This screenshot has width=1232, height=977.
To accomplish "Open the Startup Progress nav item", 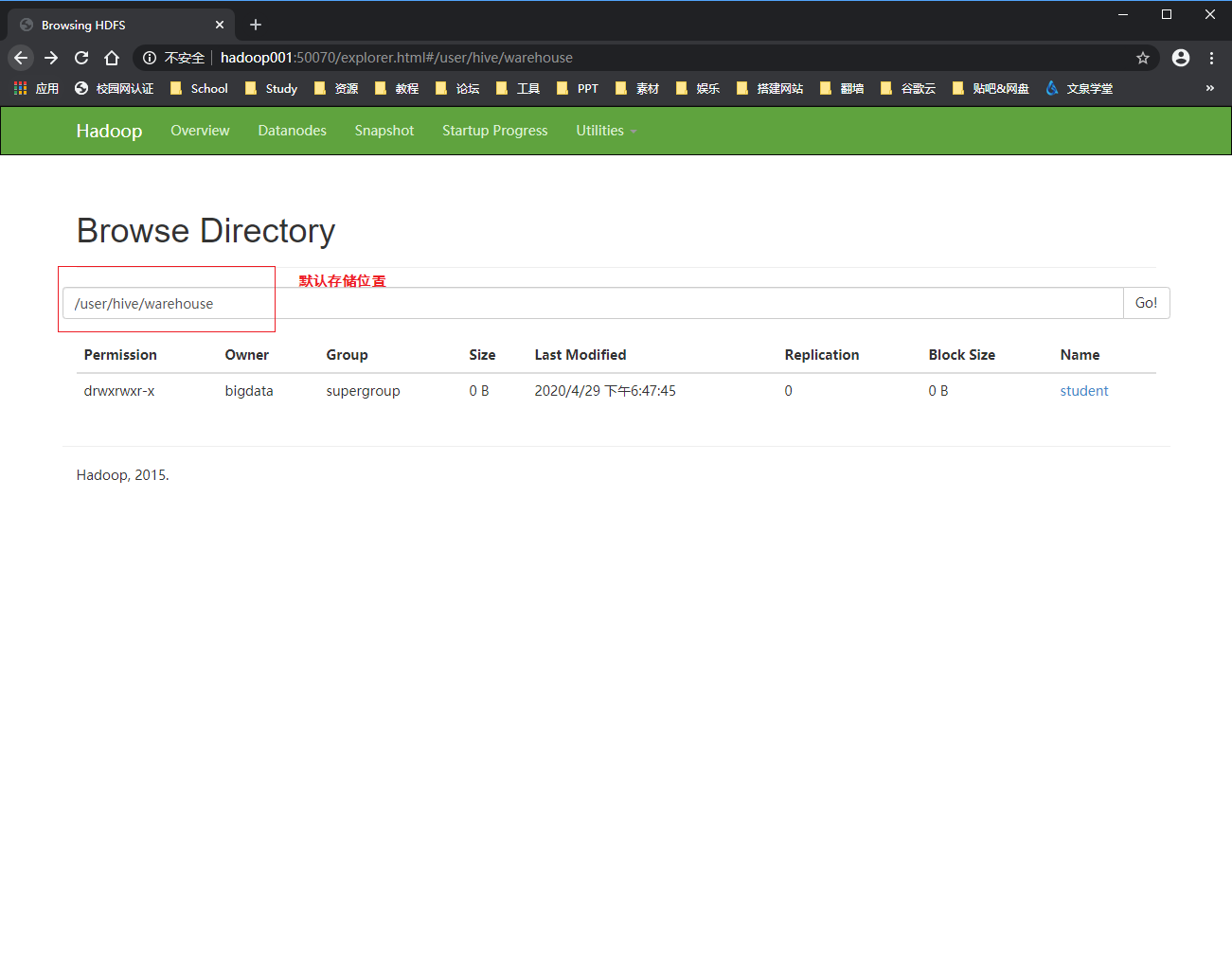I will (x=494, y=131).
